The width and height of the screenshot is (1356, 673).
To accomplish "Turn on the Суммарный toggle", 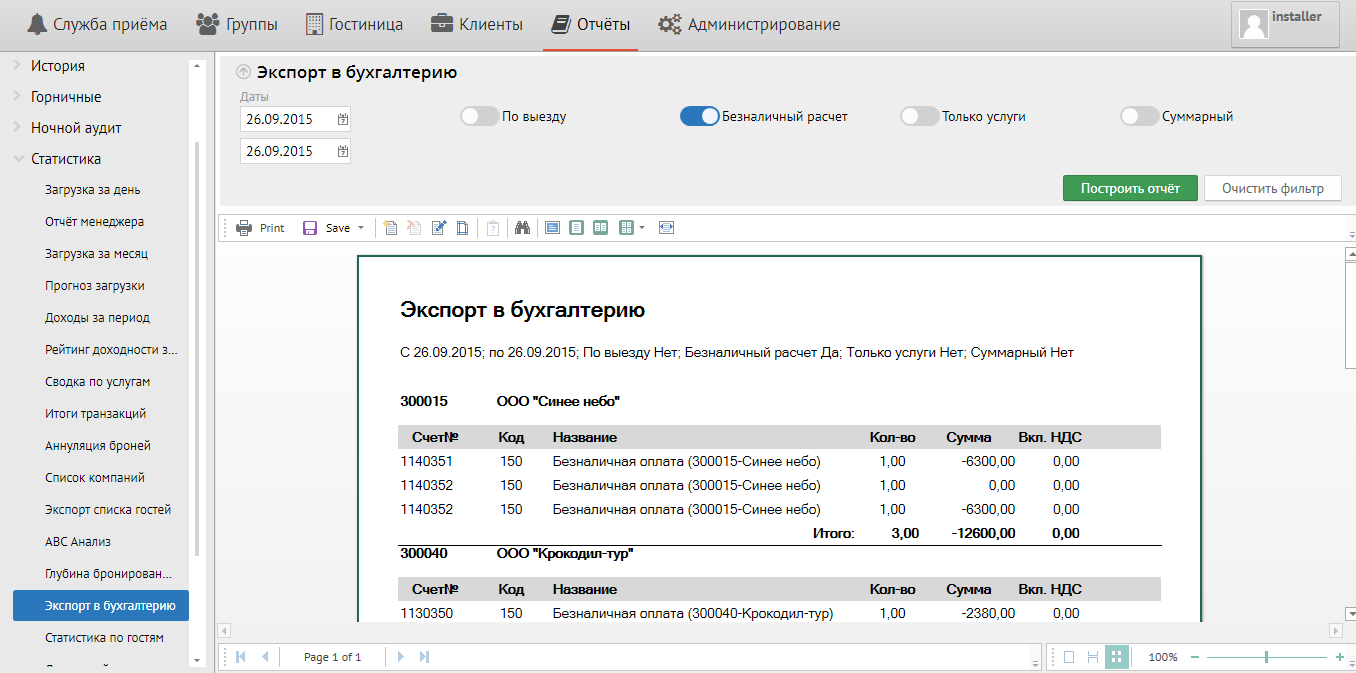I will pyautogui.click(x=1139, y=117).
